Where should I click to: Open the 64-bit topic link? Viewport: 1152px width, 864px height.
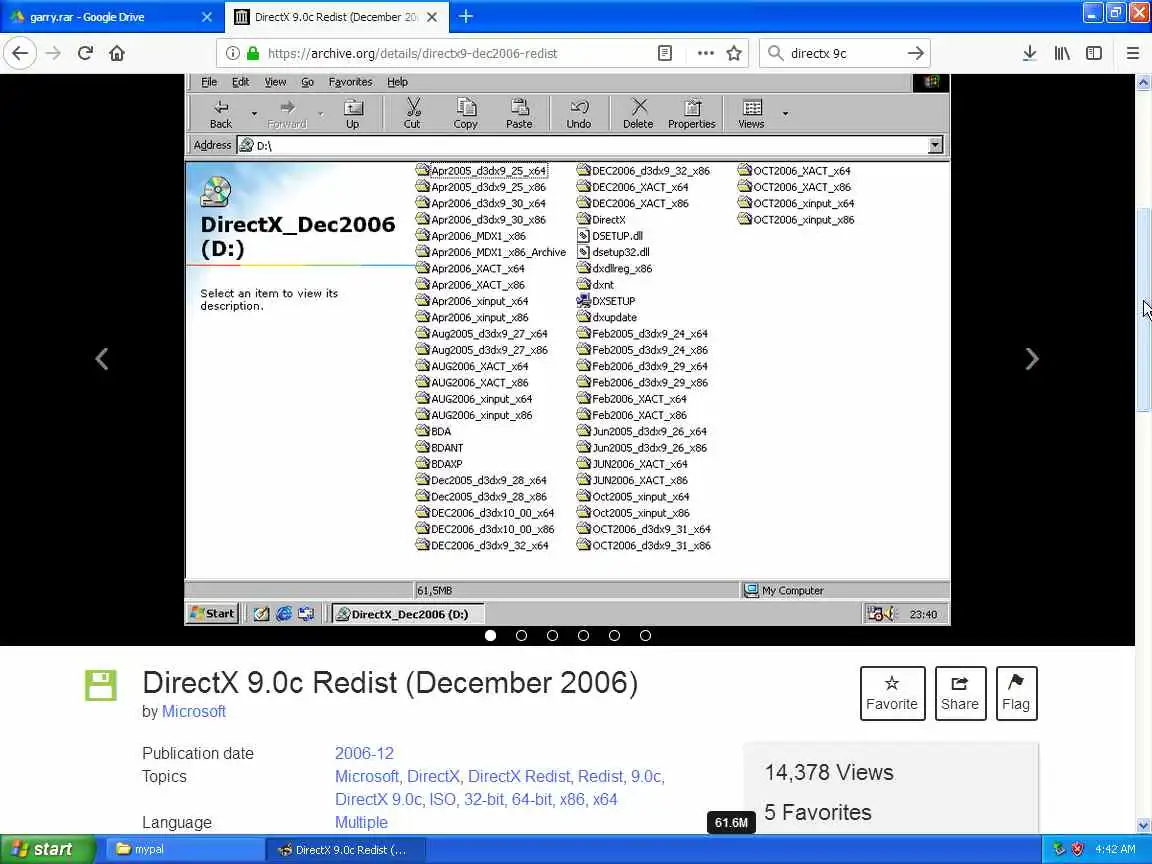click(x=531, y=799)
